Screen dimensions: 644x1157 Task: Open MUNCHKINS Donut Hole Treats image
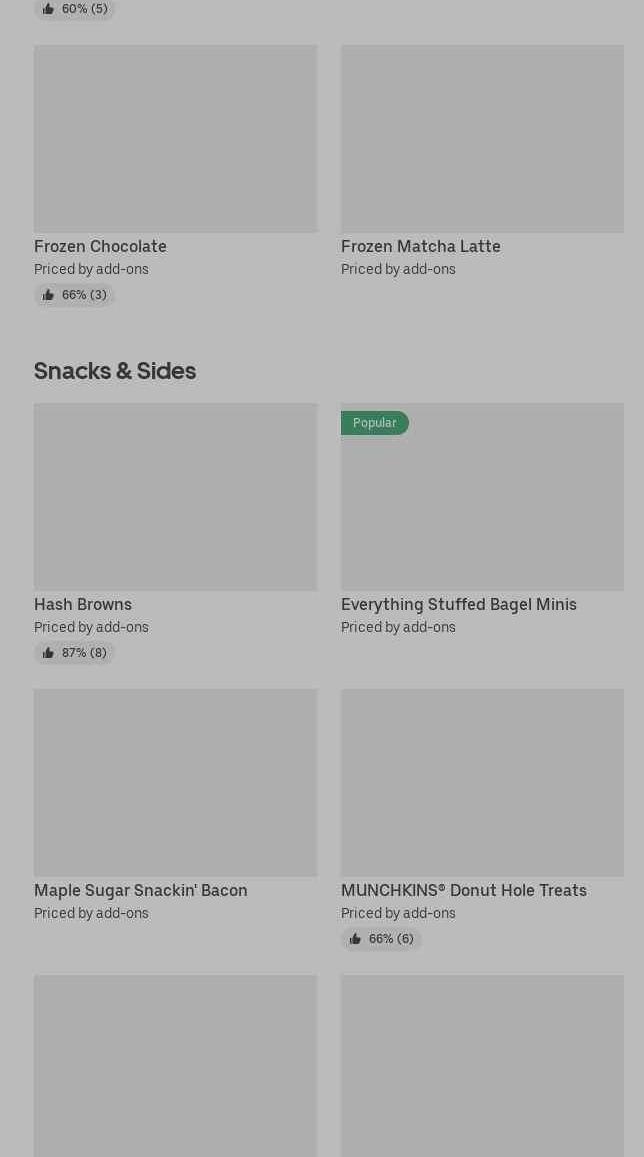[x=482, y=783]
